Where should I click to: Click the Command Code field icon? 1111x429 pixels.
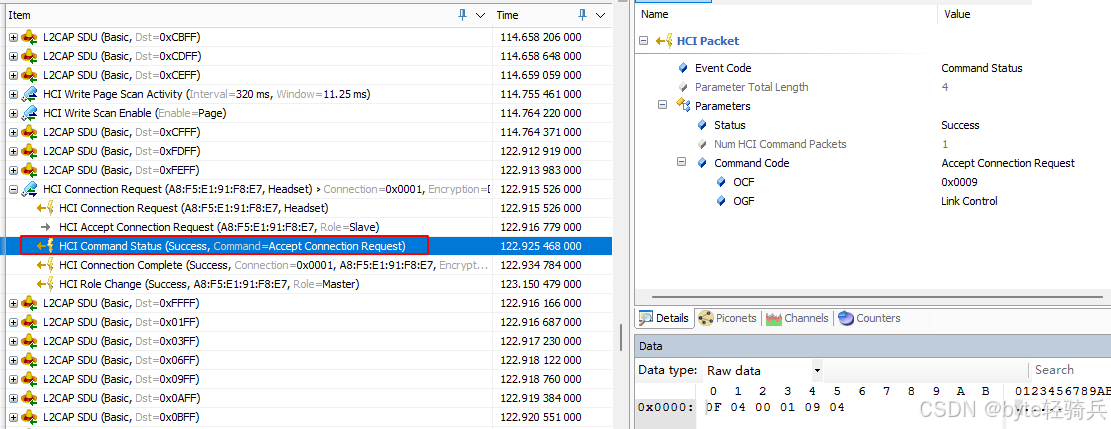[702, 163]
